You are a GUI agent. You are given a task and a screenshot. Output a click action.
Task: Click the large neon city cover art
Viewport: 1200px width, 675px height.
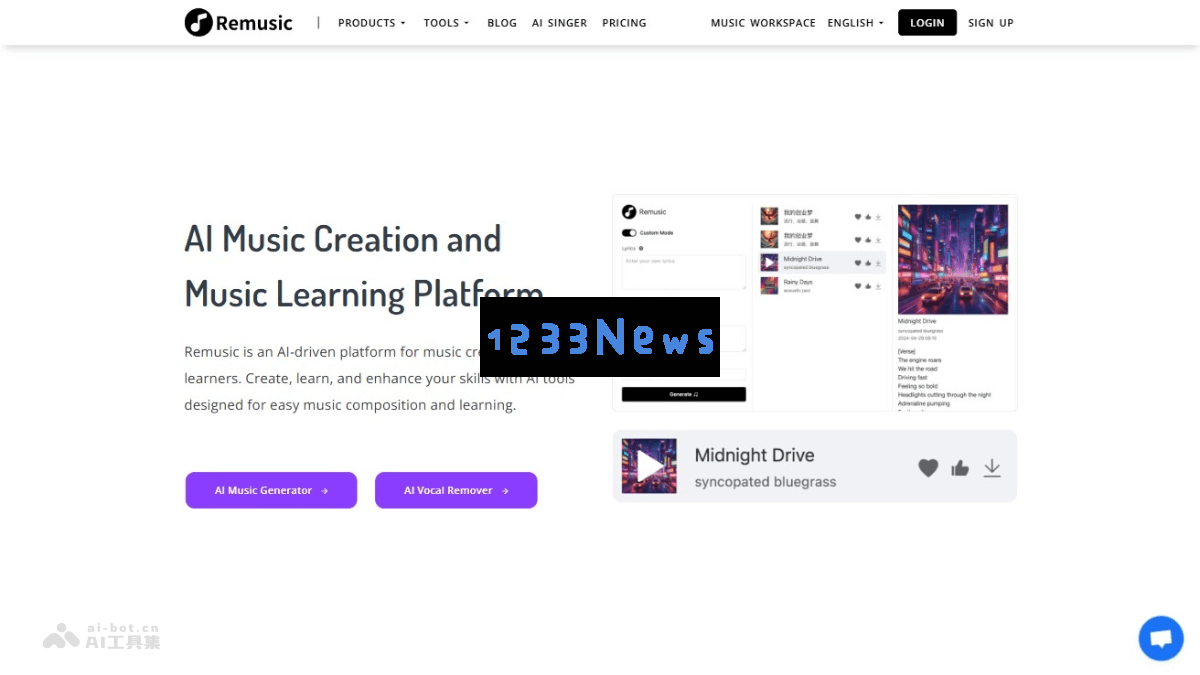click(x=953, y=260)
